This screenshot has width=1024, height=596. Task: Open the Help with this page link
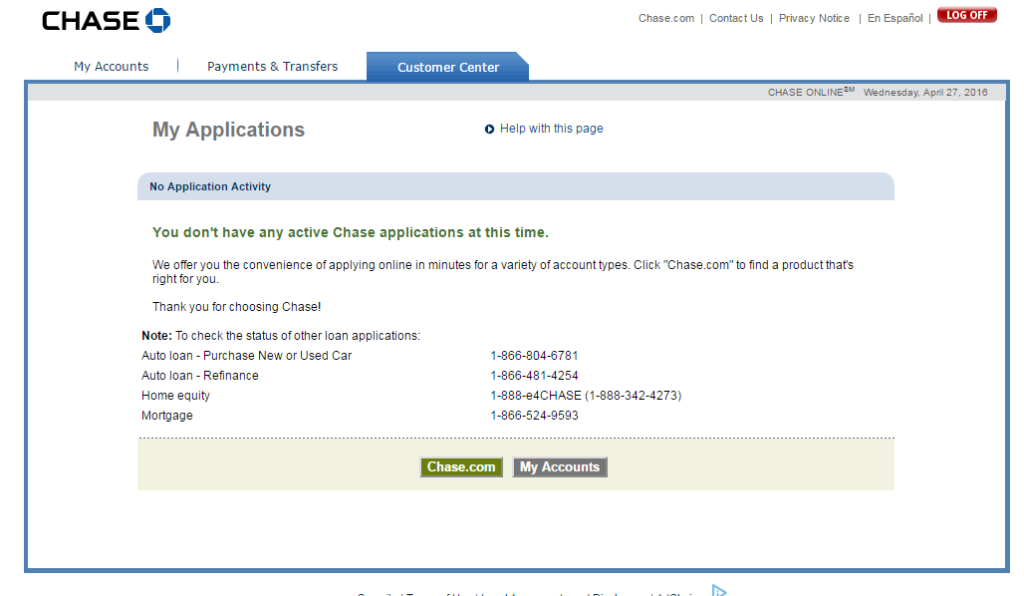(x=551, y=129)
